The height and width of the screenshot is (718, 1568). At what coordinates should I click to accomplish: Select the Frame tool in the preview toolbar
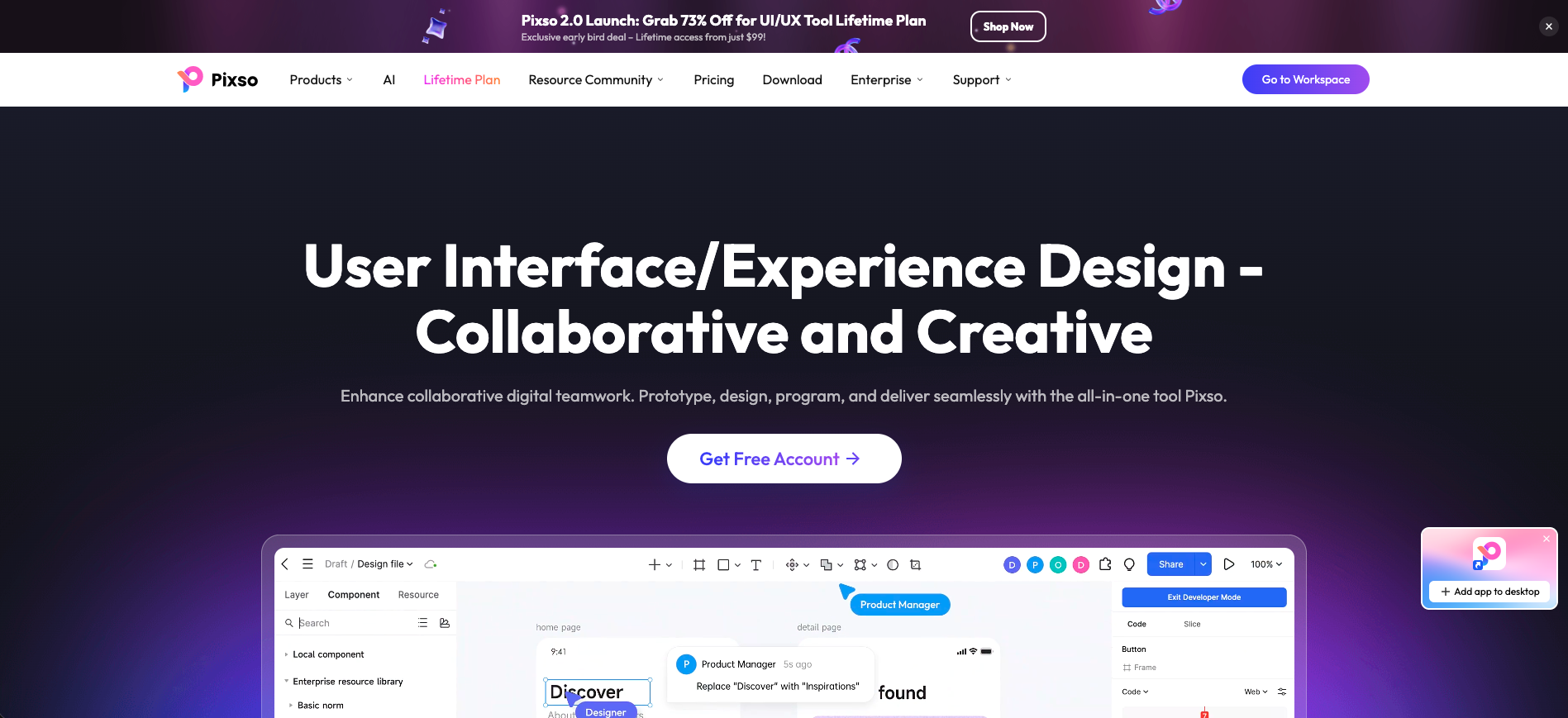pos(699,565)
